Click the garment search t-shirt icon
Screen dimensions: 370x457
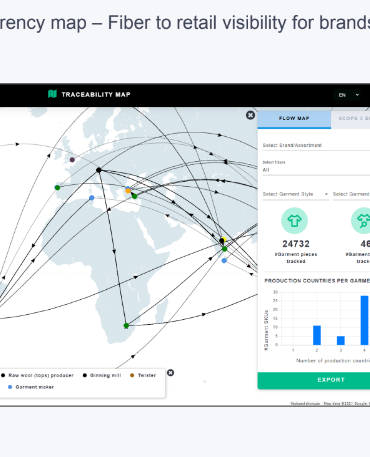(362, 221)
